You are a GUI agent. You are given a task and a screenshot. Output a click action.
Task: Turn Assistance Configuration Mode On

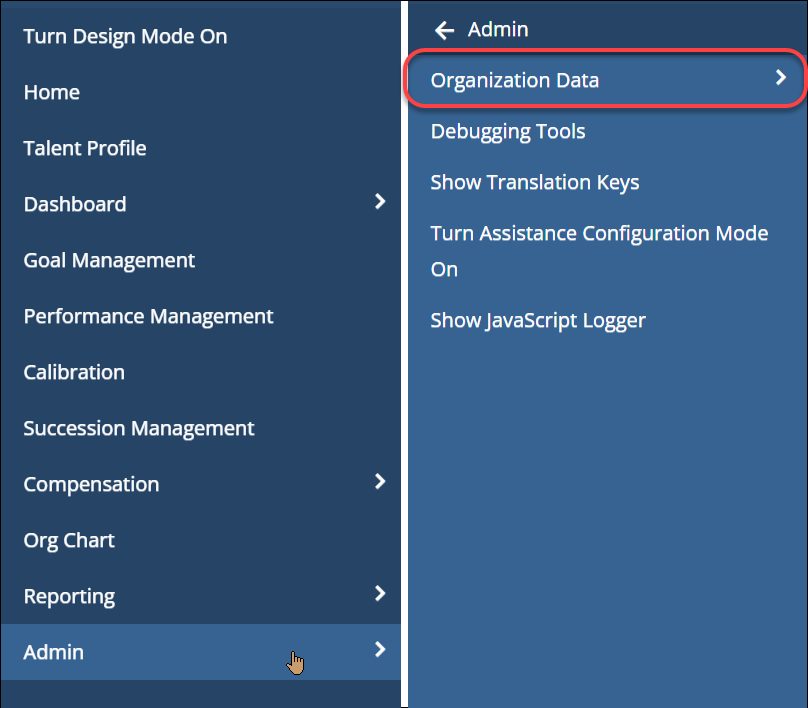(x=599, y=251)
